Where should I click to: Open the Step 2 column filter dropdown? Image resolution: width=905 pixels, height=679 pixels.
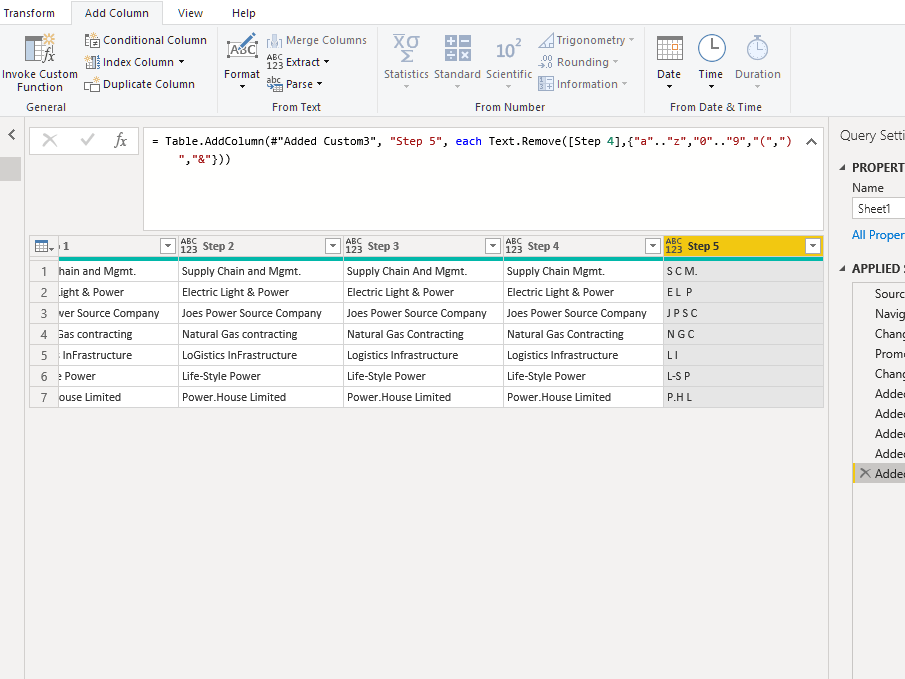[332, 246]
